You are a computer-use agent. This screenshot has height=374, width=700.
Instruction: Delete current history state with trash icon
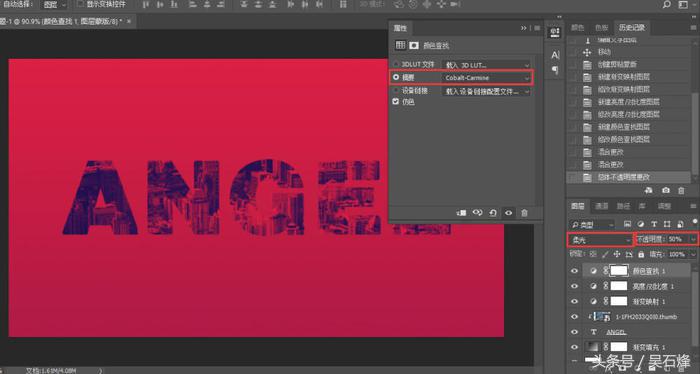click(x=681, y=191)
